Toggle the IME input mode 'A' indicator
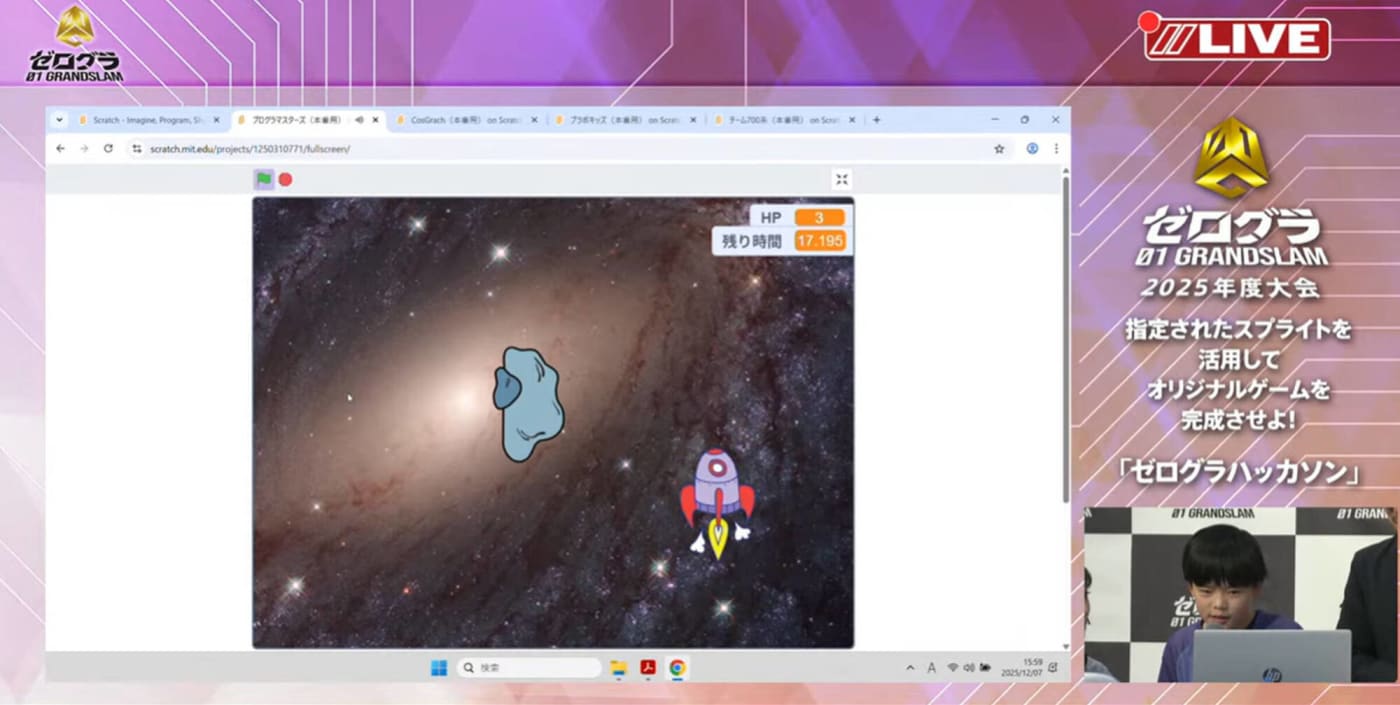 (931, 668)
